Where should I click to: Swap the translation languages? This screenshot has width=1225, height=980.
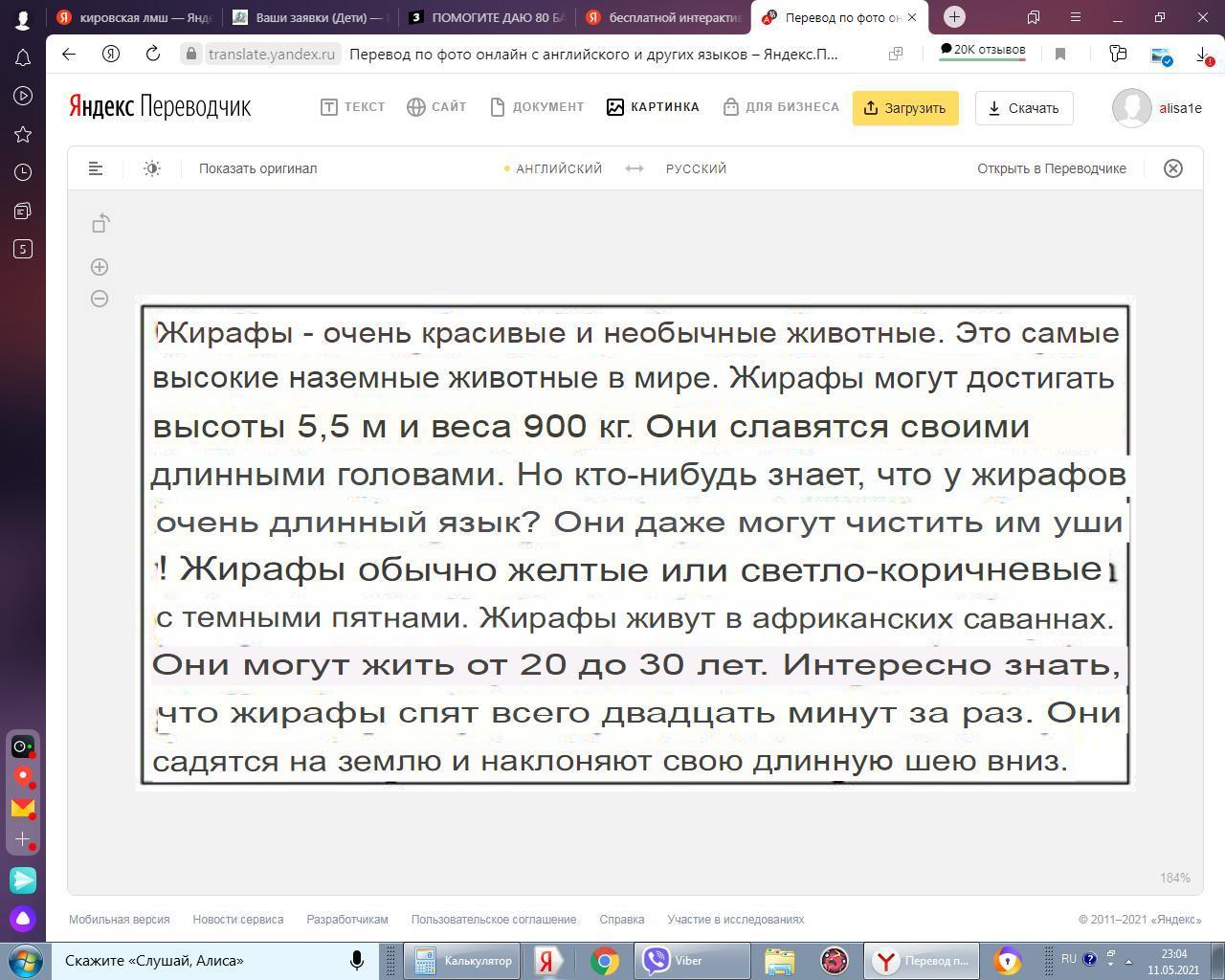coord(635,168)
